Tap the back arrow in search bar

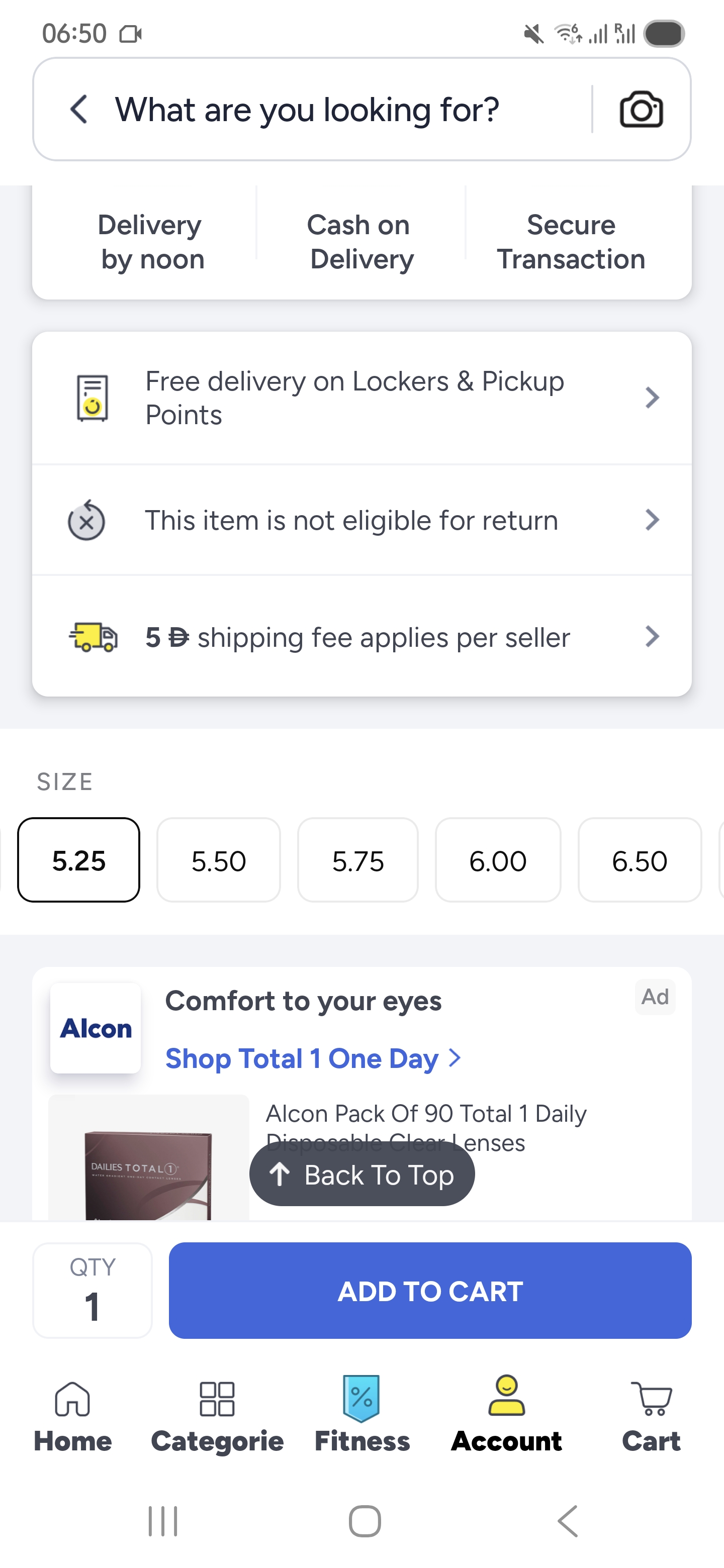tap(79, 110)
